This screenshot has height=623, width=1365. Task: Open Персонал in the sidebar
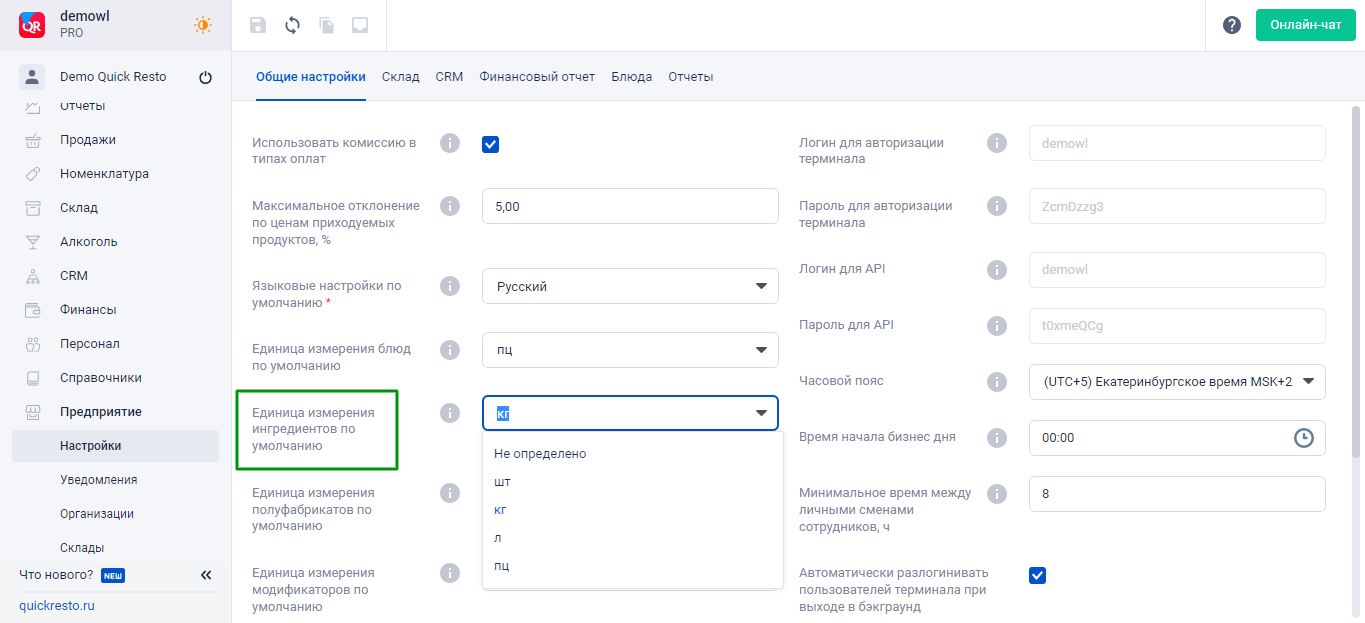(x=90, y=344)
